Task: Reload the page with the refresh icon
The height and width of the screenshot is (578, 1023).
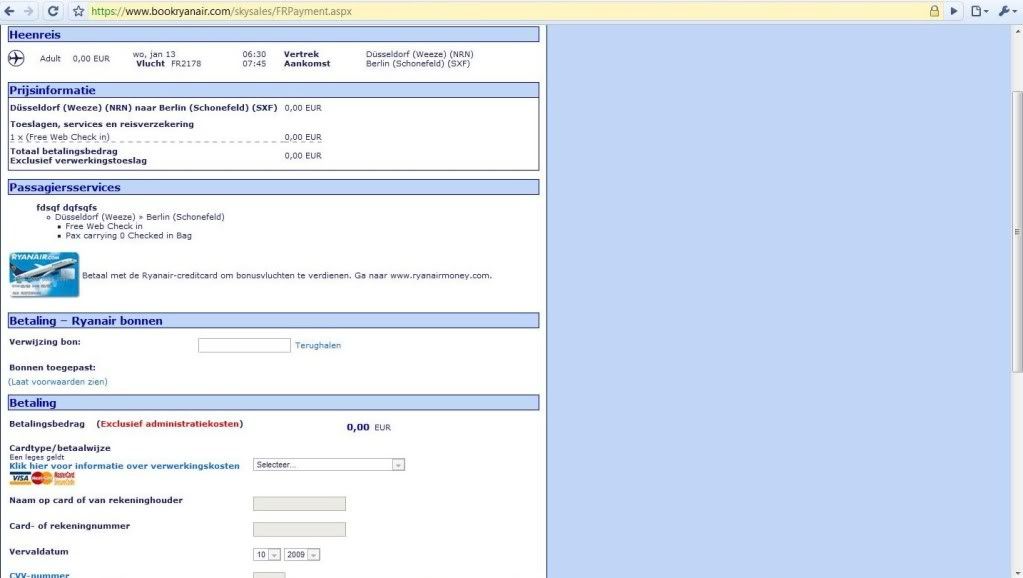Action: [53, 11]
